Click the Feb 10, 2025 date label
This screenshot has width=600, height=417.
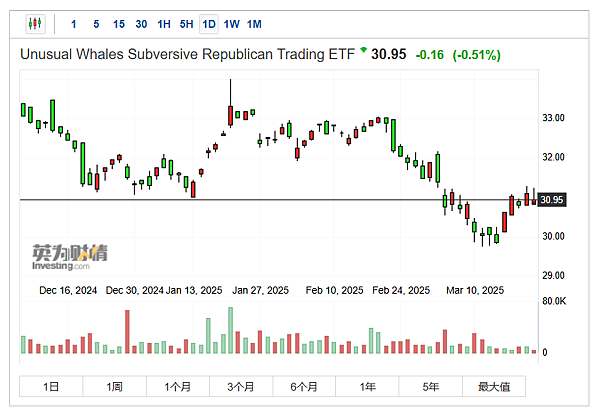tap(334, 290)
